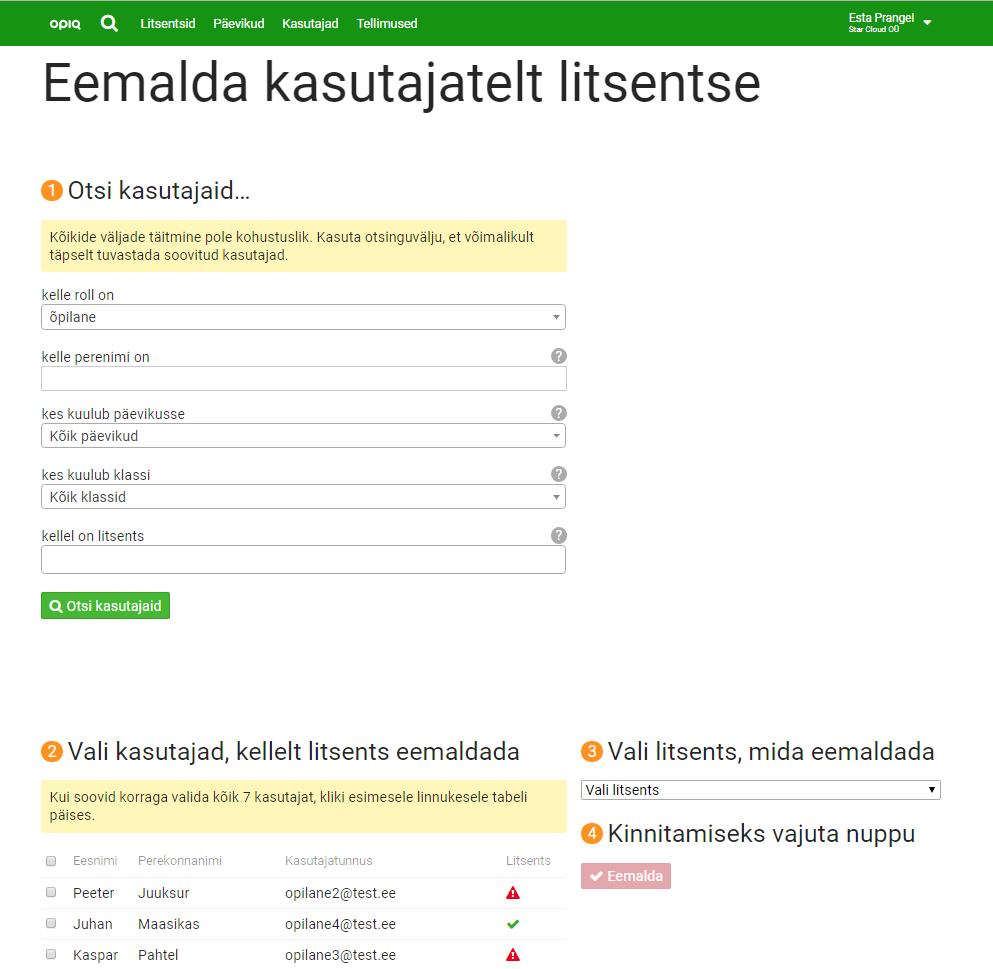Click help icon next to perenimi field
This screenshot has height=969, width=993.
pyautogui.click(x=559, y=356)
